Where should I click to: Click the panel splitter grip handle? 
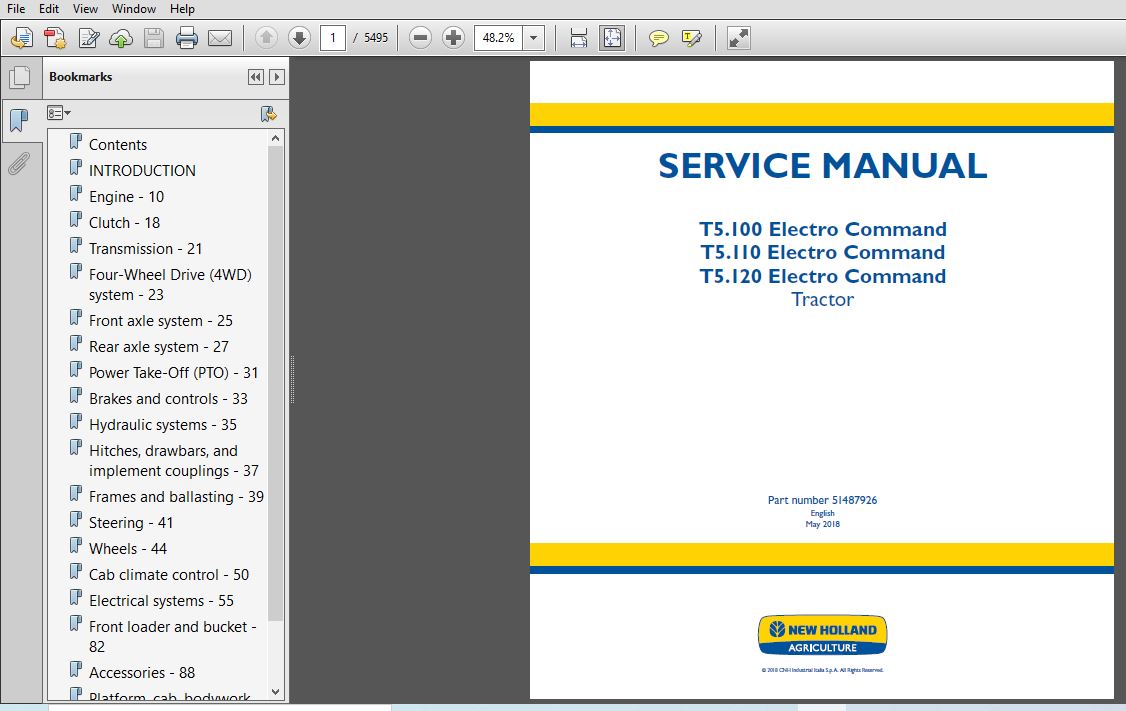pyautogui.click(x=292, y=379)
